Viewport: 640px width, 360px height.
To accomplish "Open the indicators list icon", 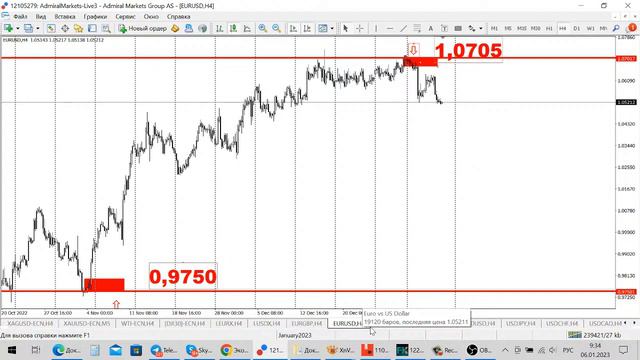I will (x=323, y=28).
